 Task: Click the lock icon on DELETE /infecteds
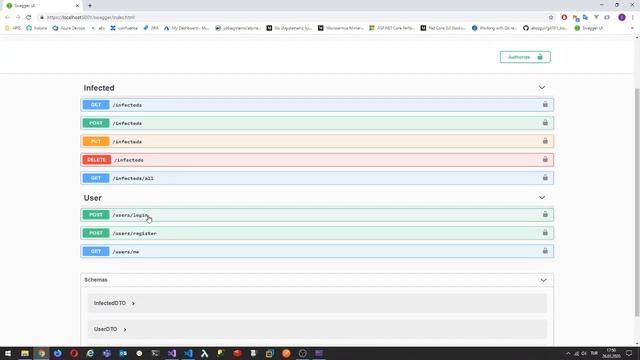[545, 160]
